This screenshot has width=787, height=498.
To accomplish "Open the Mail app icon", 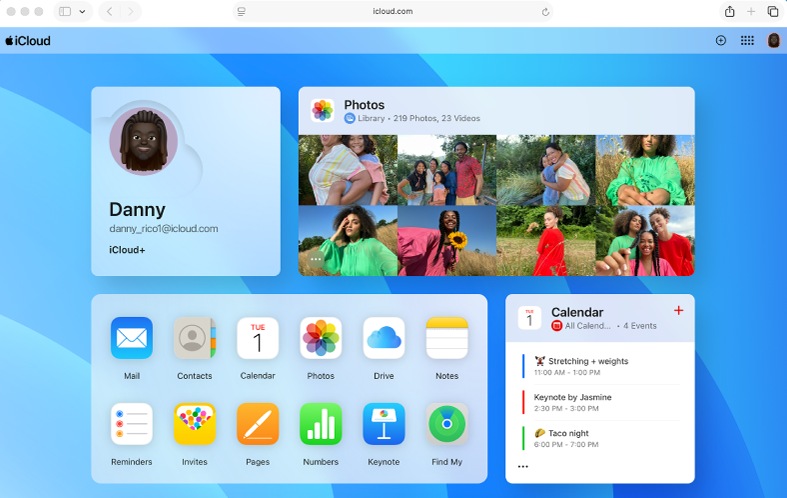I will [131, 338].
